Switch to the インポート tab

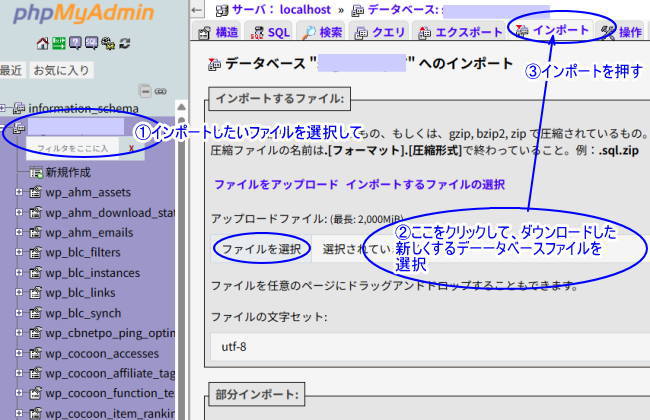point(552,30)
